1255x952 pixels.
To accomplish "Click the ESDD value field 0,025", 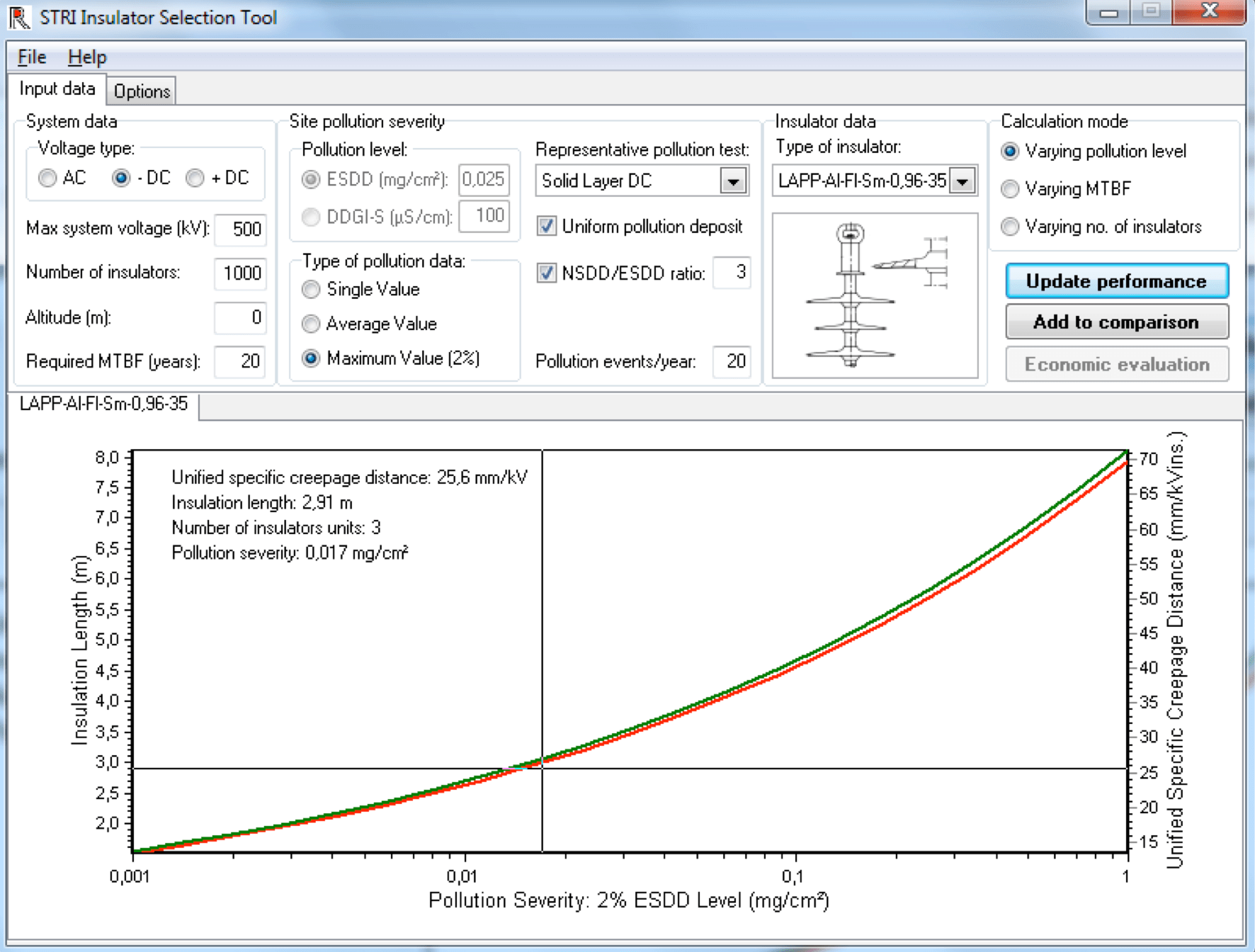I will tap(484, 179).
